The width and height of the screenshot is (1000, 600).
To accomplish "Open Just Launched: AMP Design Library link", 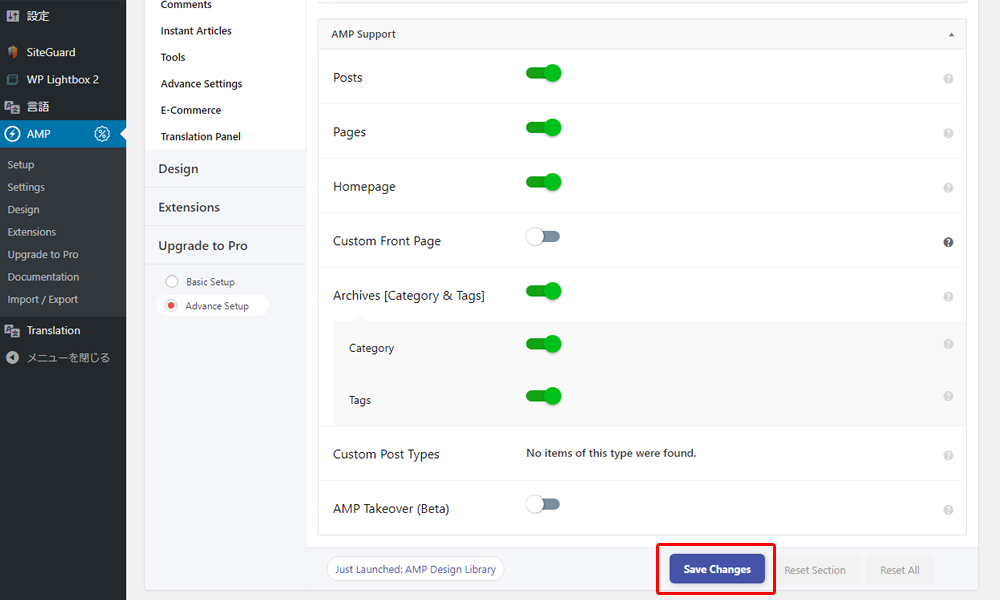I will tap(415, 569).
